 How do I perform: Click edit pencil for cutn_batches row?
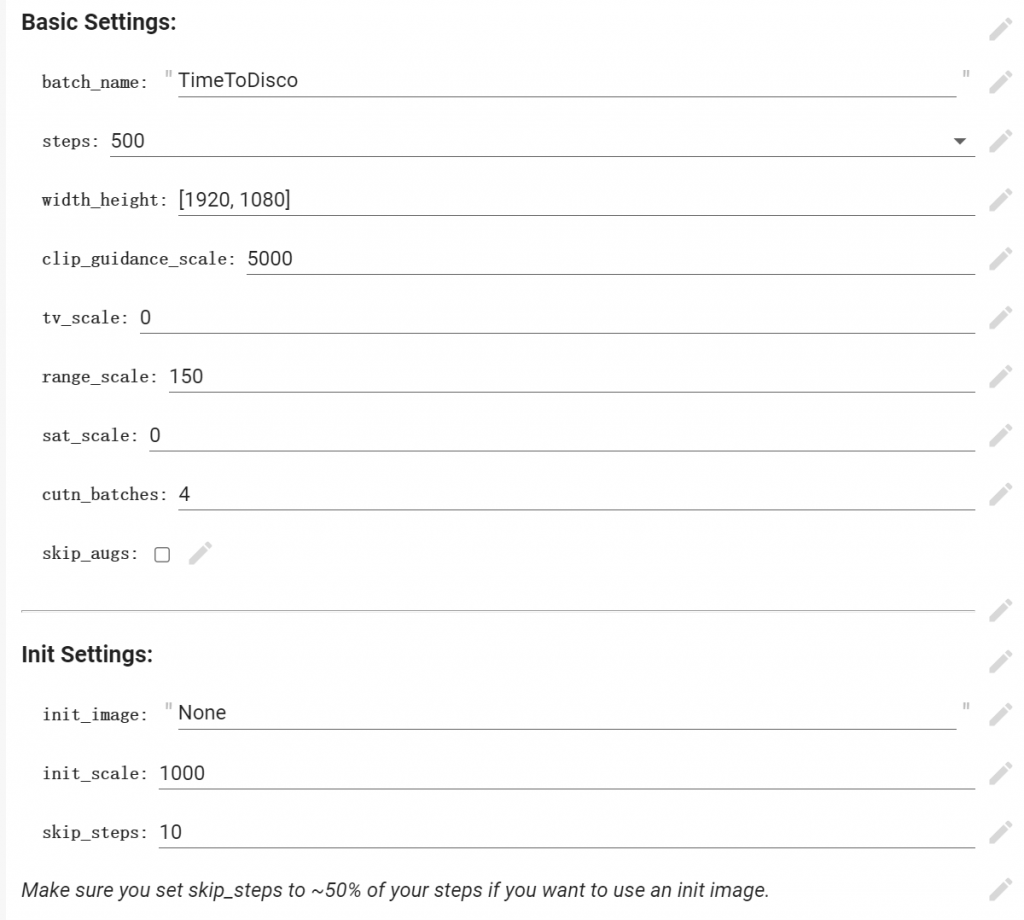(1000, 494)
